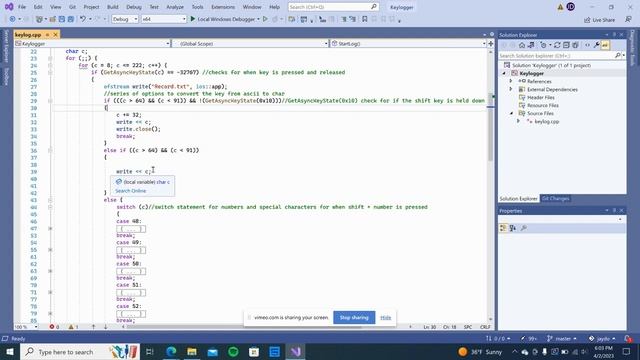Expand the References node
640x360 pixels.
click(x=511, y=81)
